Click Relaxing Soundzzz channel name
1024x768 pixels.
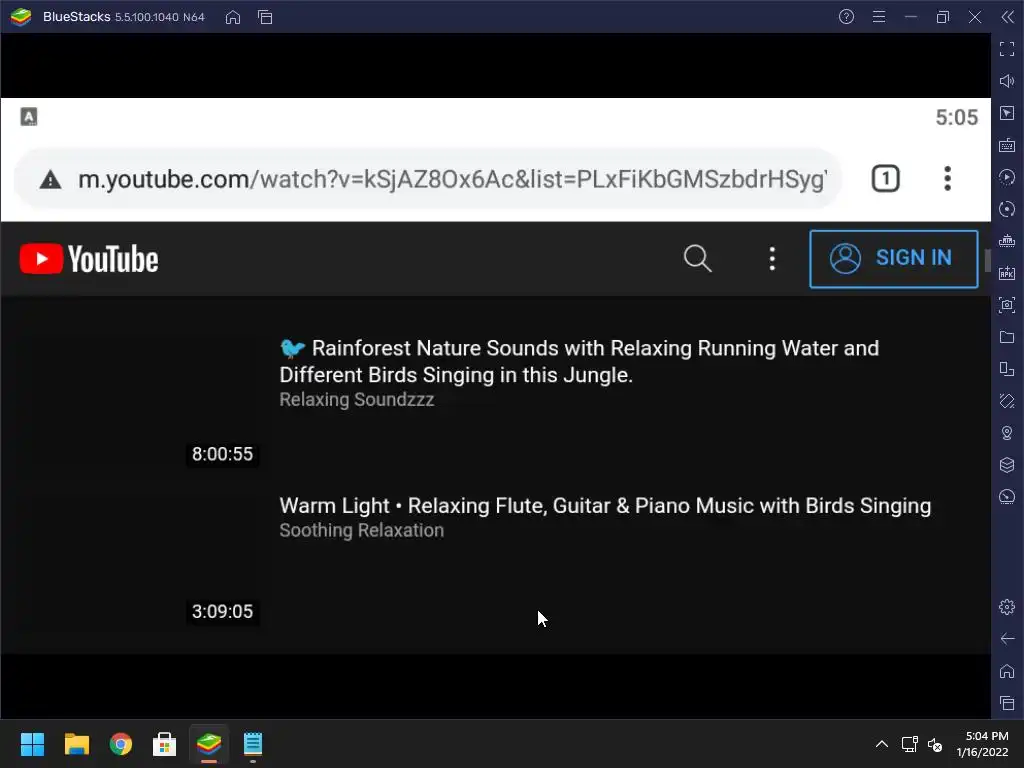coord(357,399)
